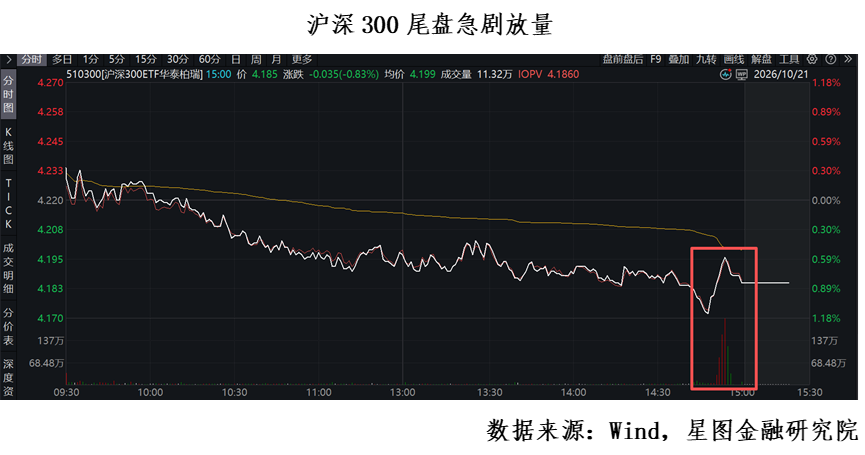Click the 1.18% top right axis label
The width and height of the screenshot is (865, 455).
(x=826, y=83)
